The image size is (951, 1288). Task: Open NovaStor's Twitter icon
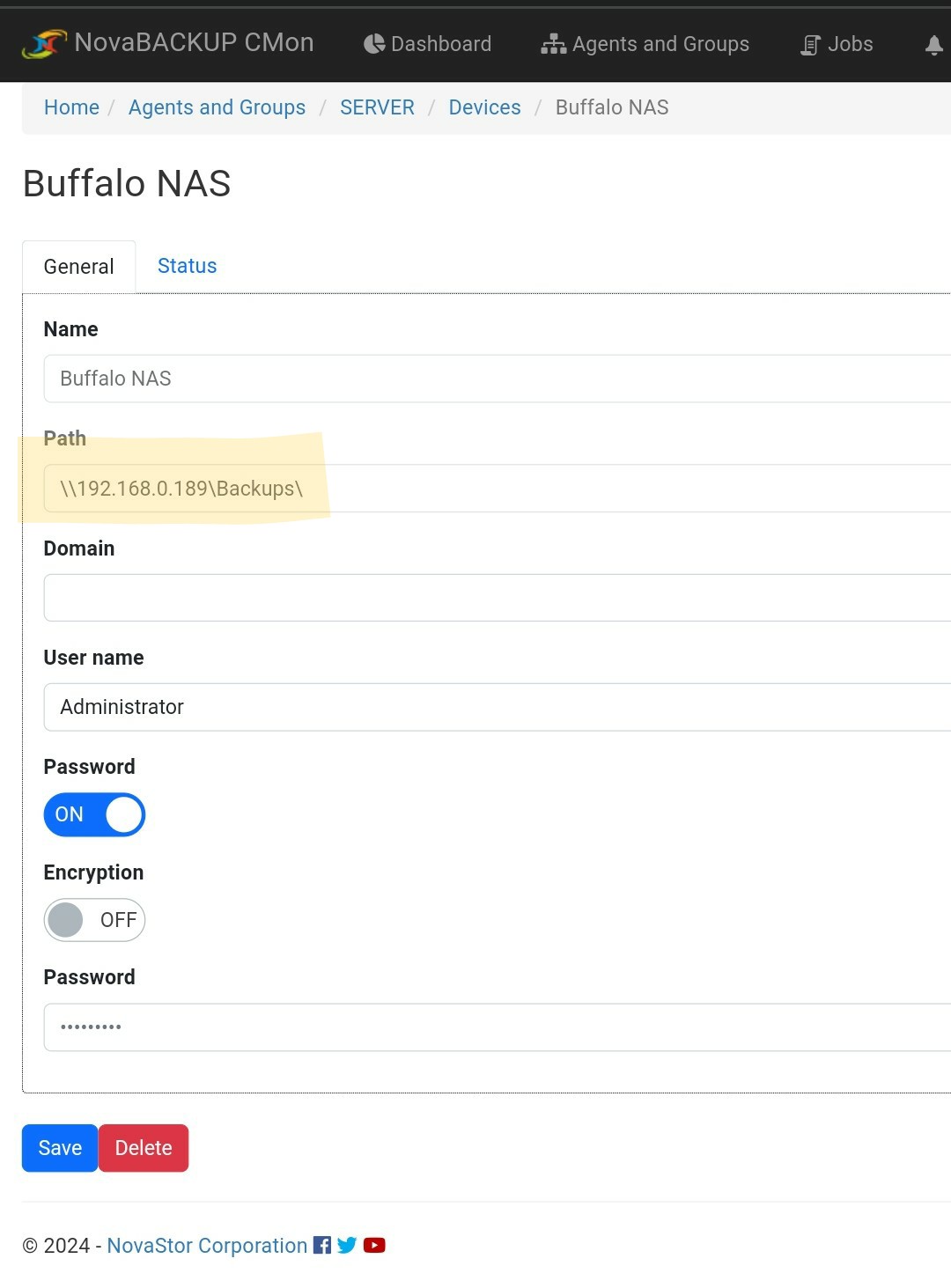click(347, 1245)
